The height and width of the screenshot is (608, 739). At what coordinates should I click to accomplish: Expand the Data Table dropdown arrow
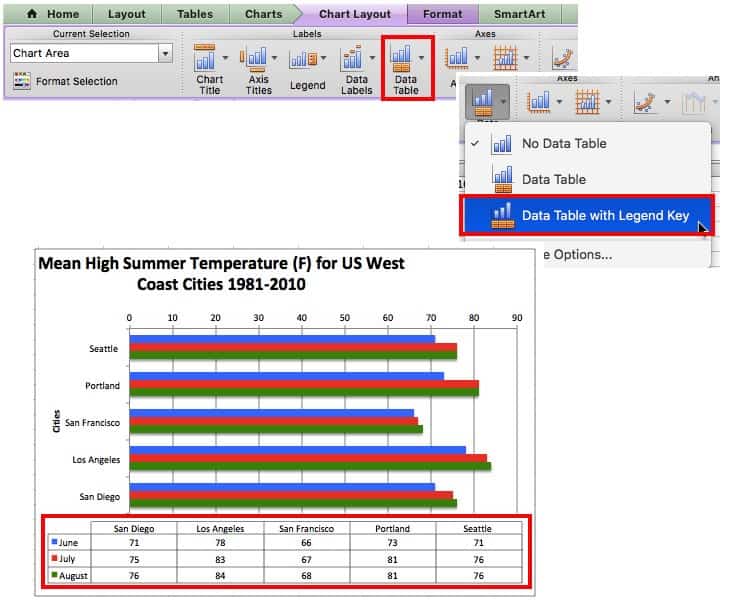coord(422,58)
